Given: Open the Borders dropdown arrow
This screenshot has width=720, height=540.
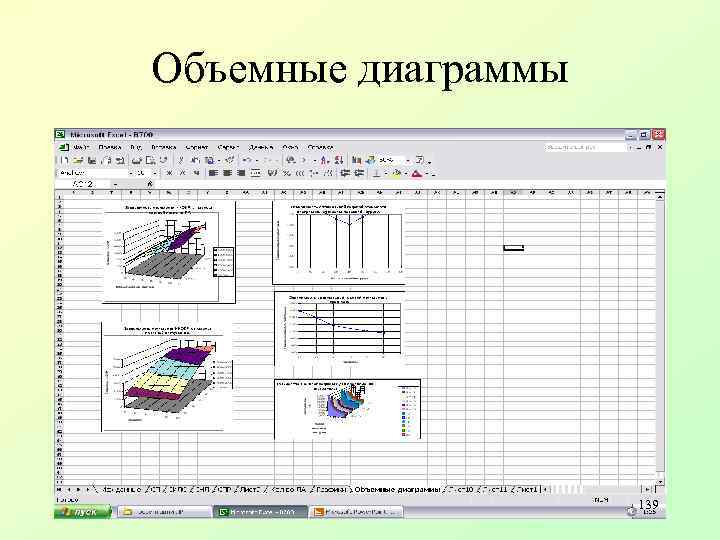Looking at the screenshot, I should pos(385,173).
